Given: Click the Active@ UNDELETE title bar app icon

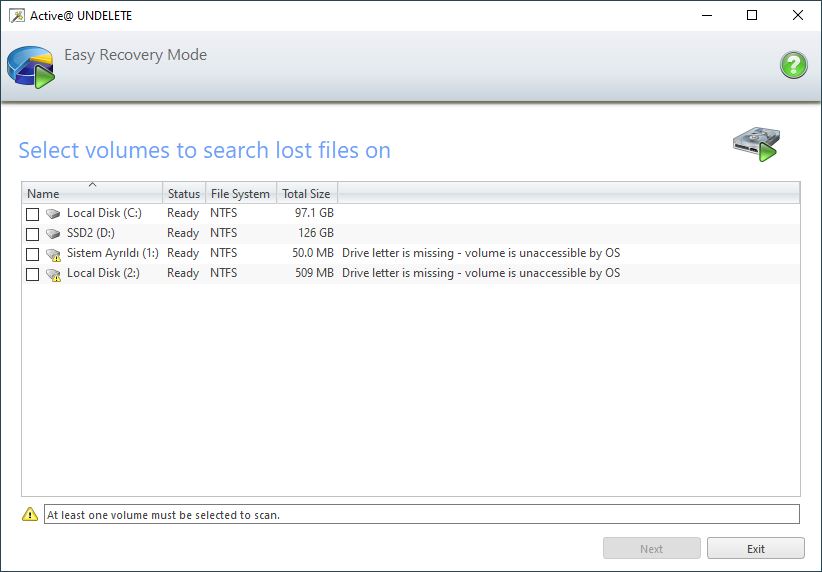Looking at the screenshot, I should click(x=17, y=16).
